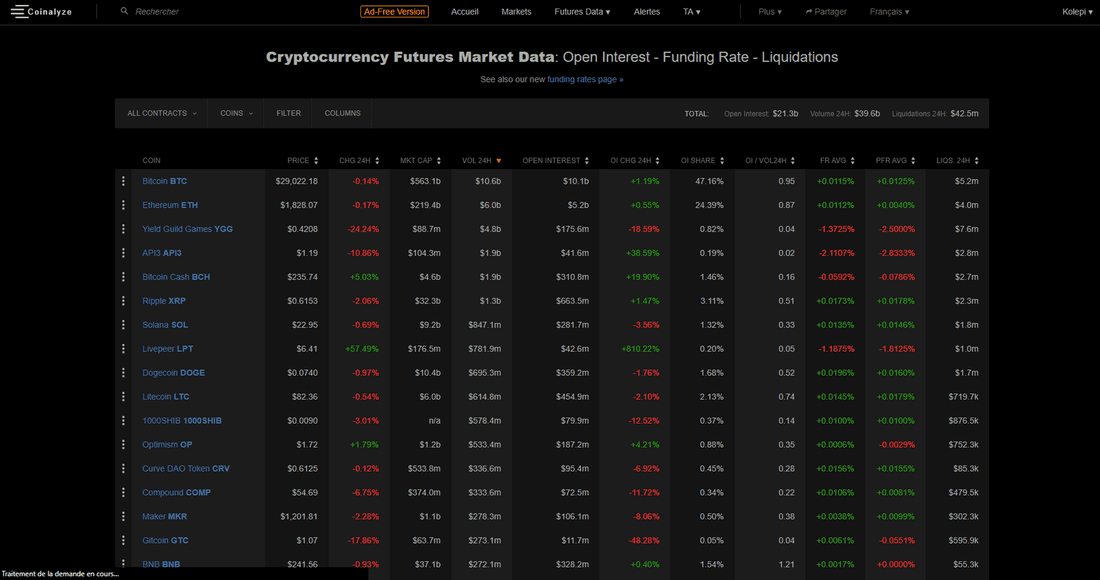Follow the funding rates page link

pos(585,79)
